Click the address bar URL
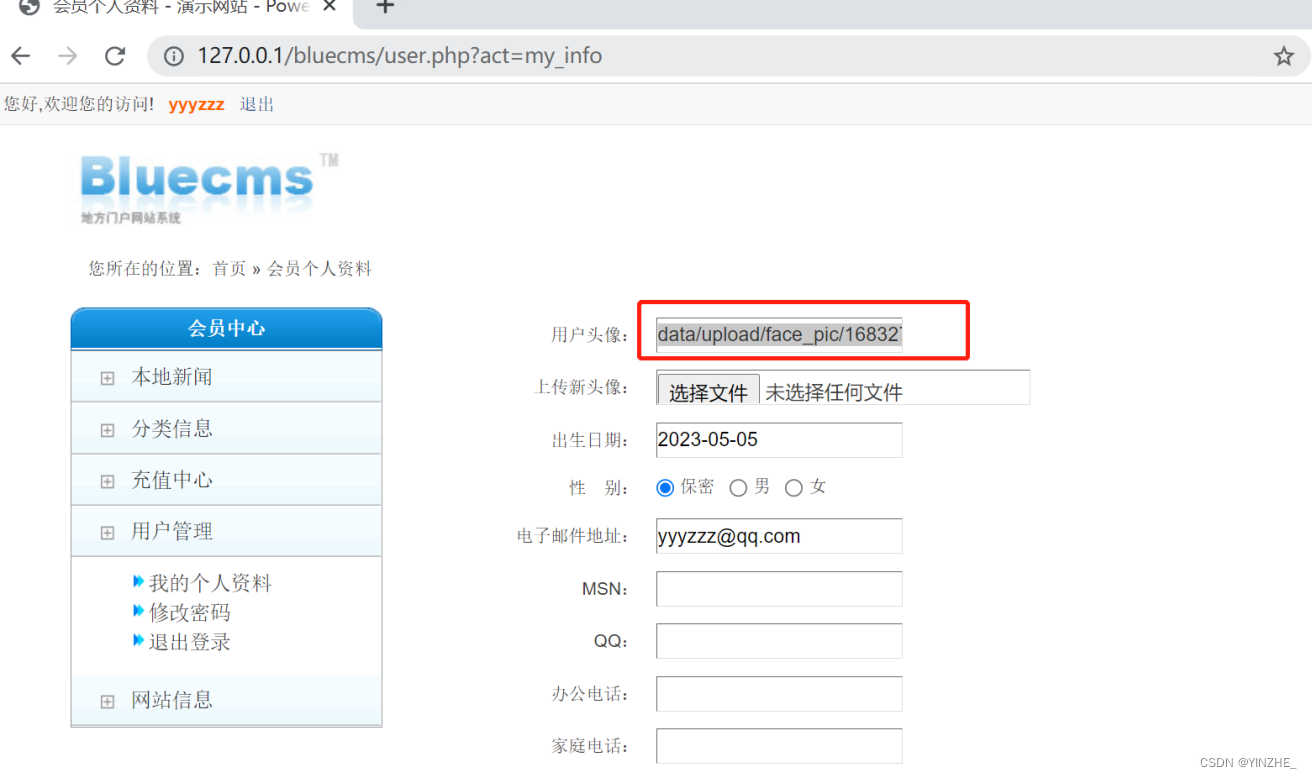Image resolution: width=1312 pixels, height=778 pixels. point(400,56)
